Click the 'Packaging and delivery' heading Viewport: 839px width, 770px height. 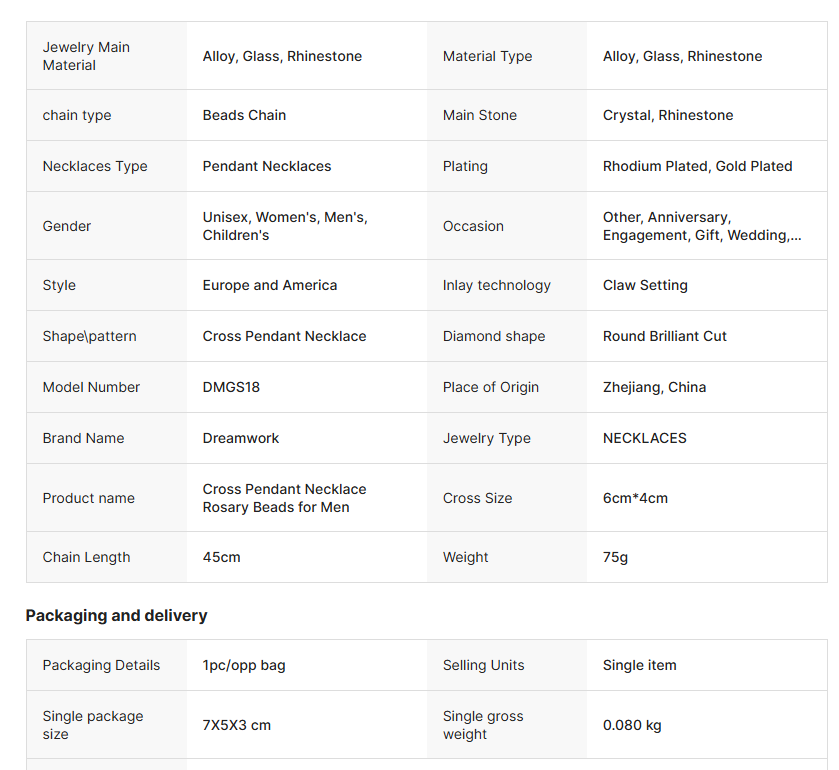click(x=116, y=615)
